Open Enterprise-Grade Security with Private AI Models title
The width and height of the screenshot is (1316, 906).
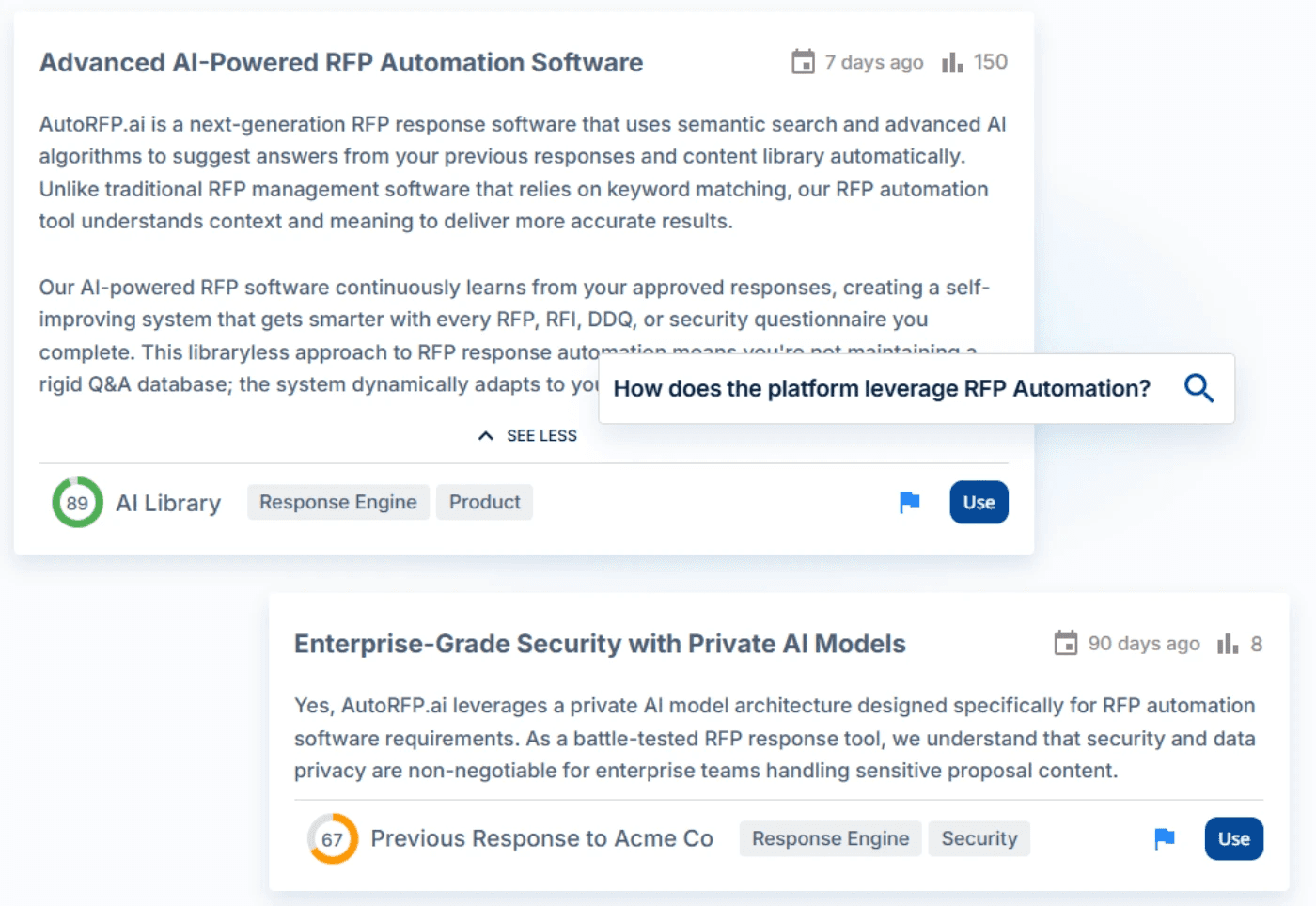coord(600,644)
